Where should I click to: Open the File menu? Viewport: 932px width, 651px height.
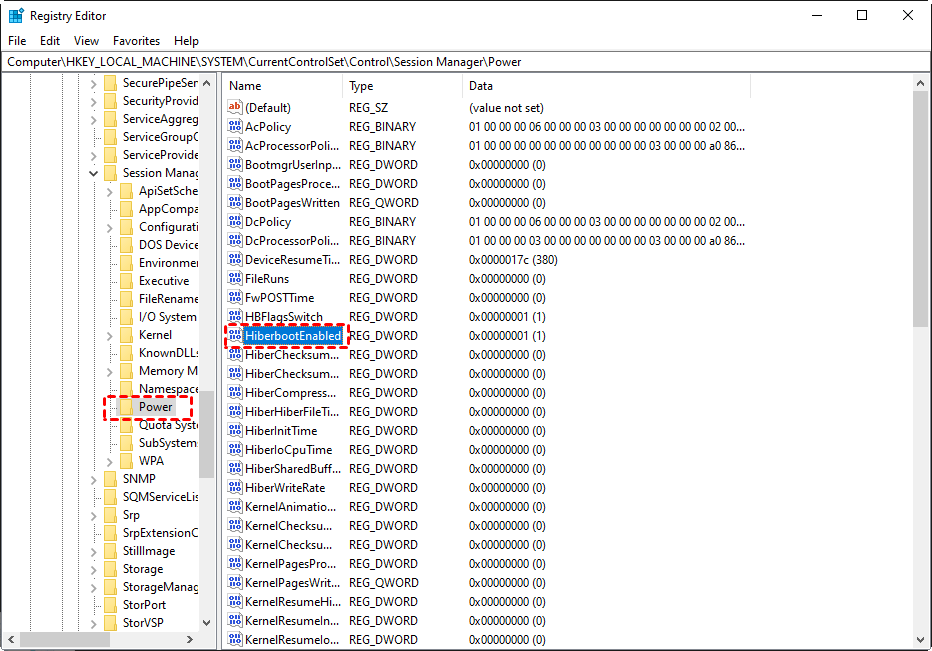click(x=17, y=40)
